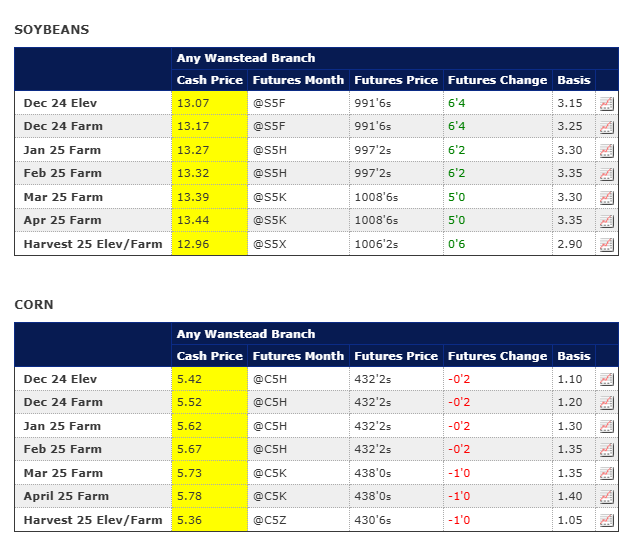Image resolution: width=638 pixels, height=542 pixels.
Task: Click chart icon for soybeans Mar 25 Farm
Action: point(606,197)
